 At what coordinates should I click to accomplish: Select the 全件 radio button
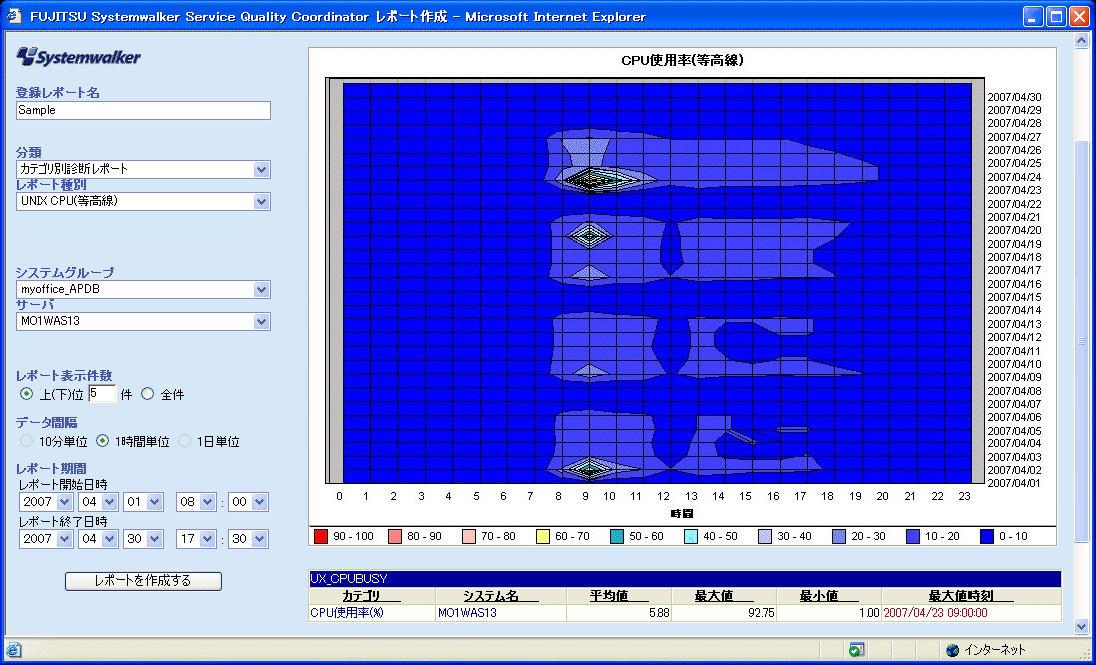[147, 394]
